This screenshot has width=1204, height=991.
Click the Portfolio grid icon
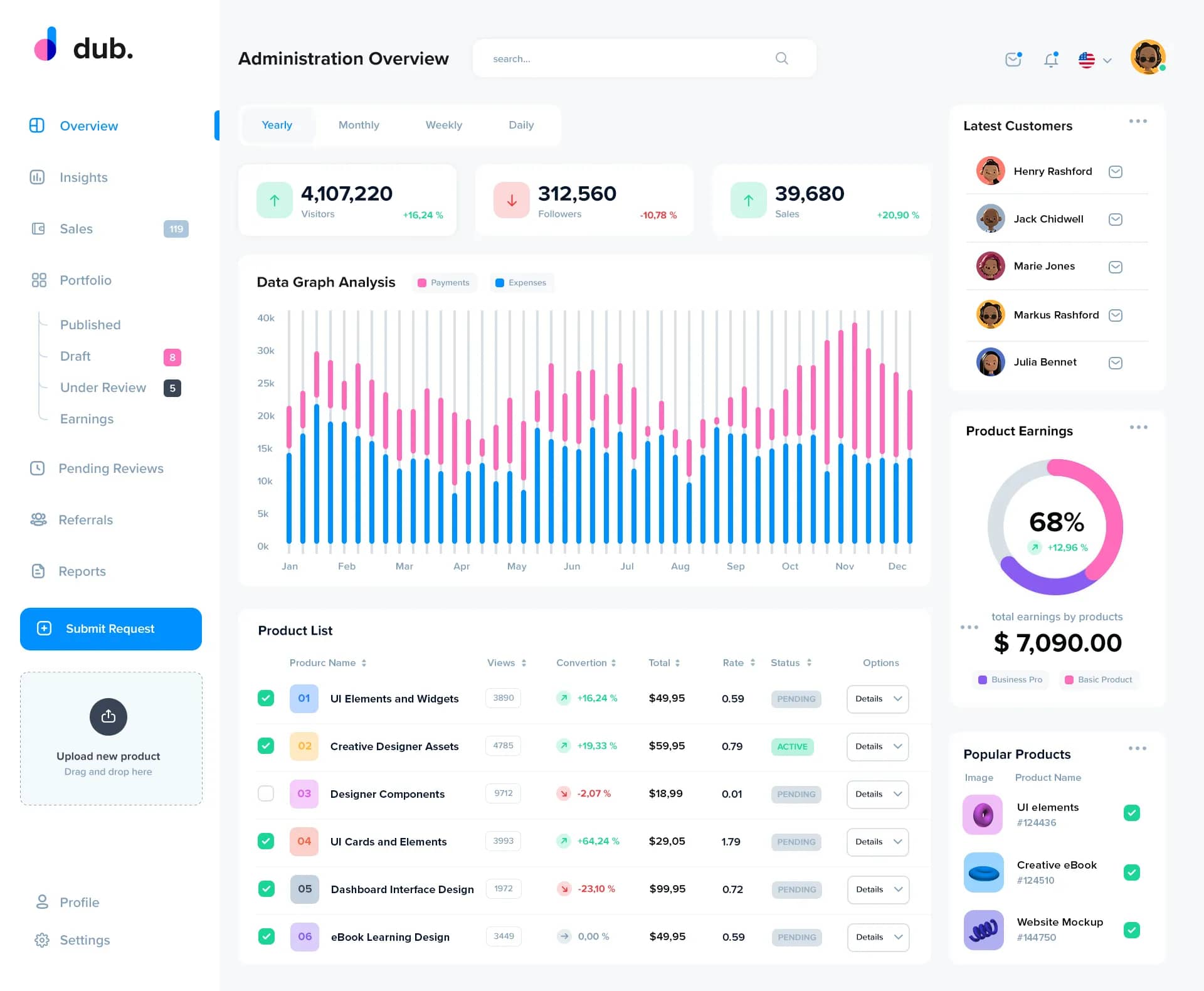coord(39,280)
